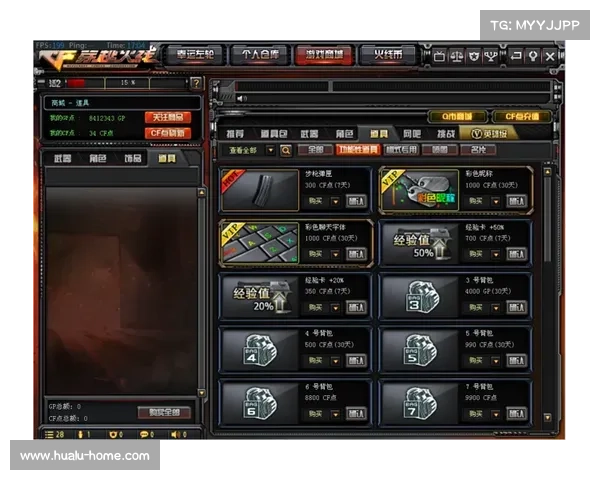Click the question mark help icon
Screen dimensions: 600x480
tap(197, 82)
